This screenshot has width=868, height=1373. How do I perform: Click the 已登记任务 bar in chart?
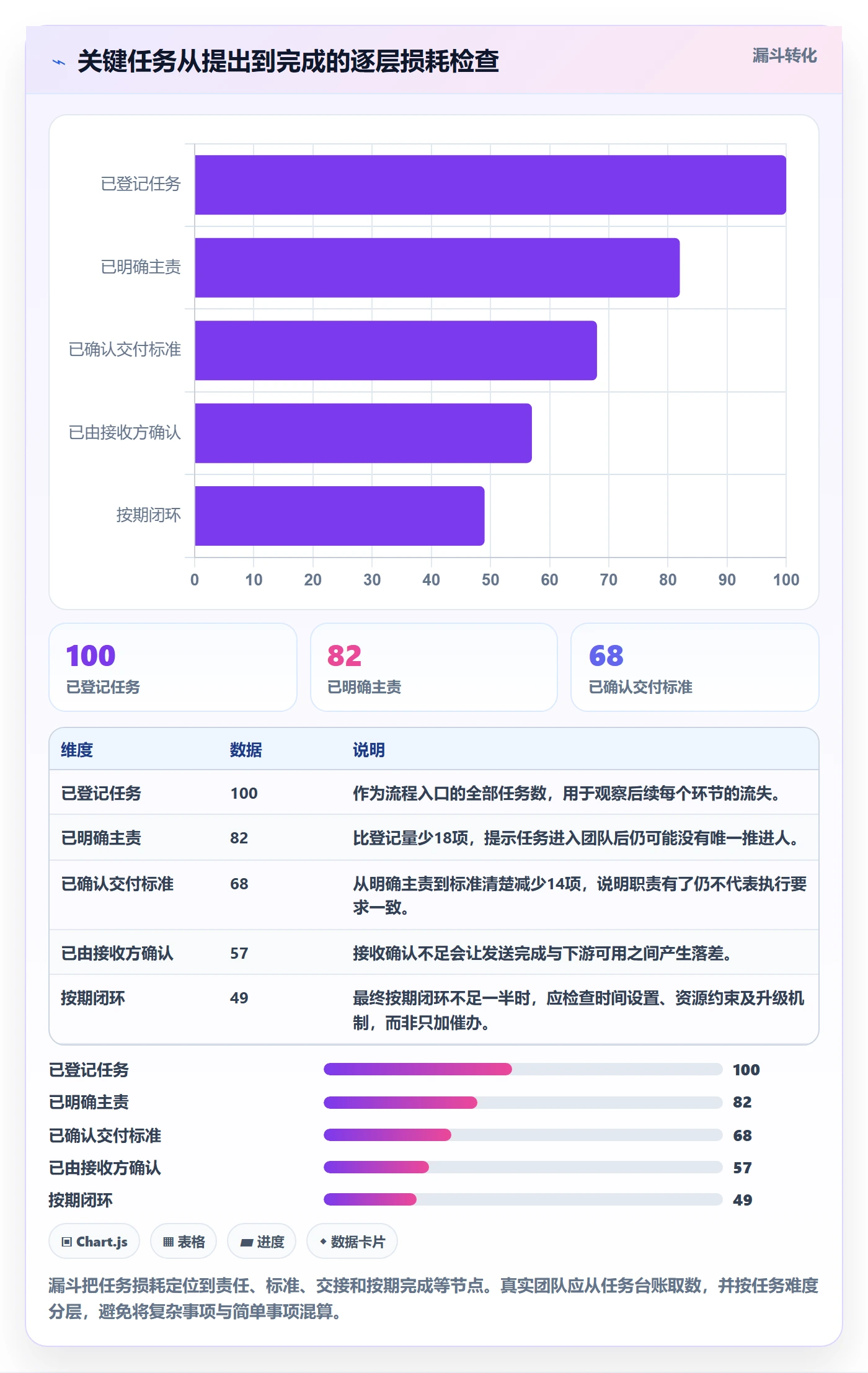pos(490,185)
